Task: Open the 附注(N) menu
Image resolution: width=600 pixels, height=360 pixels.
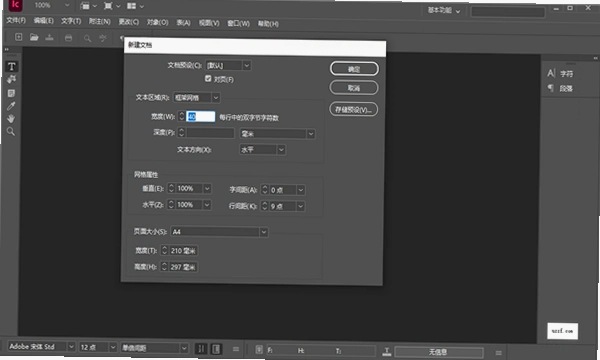Action: pyautogui.click(x=99, y=21)
